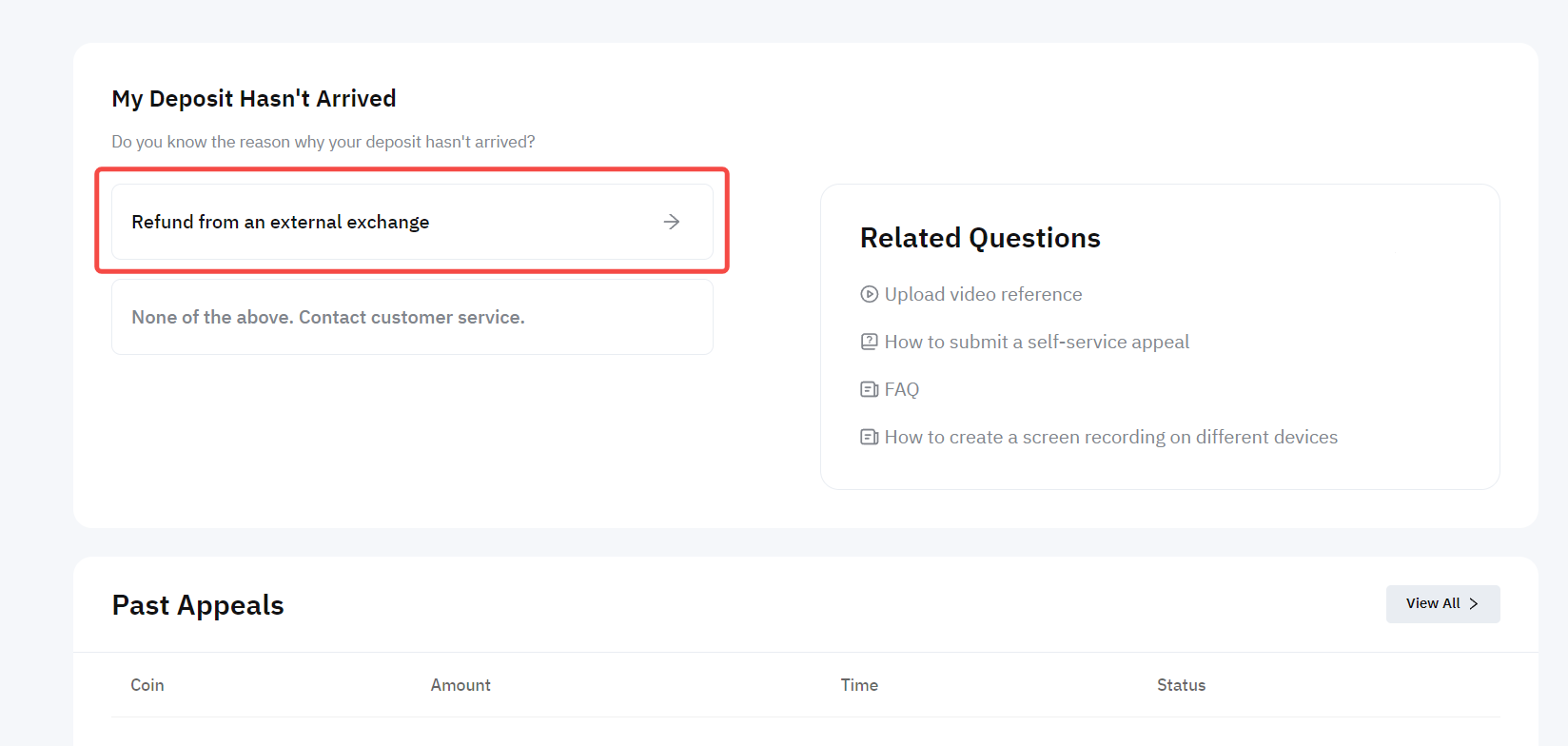Select Refund from an external exchange
The image size is (1568, 746).
tap(280, 222)
